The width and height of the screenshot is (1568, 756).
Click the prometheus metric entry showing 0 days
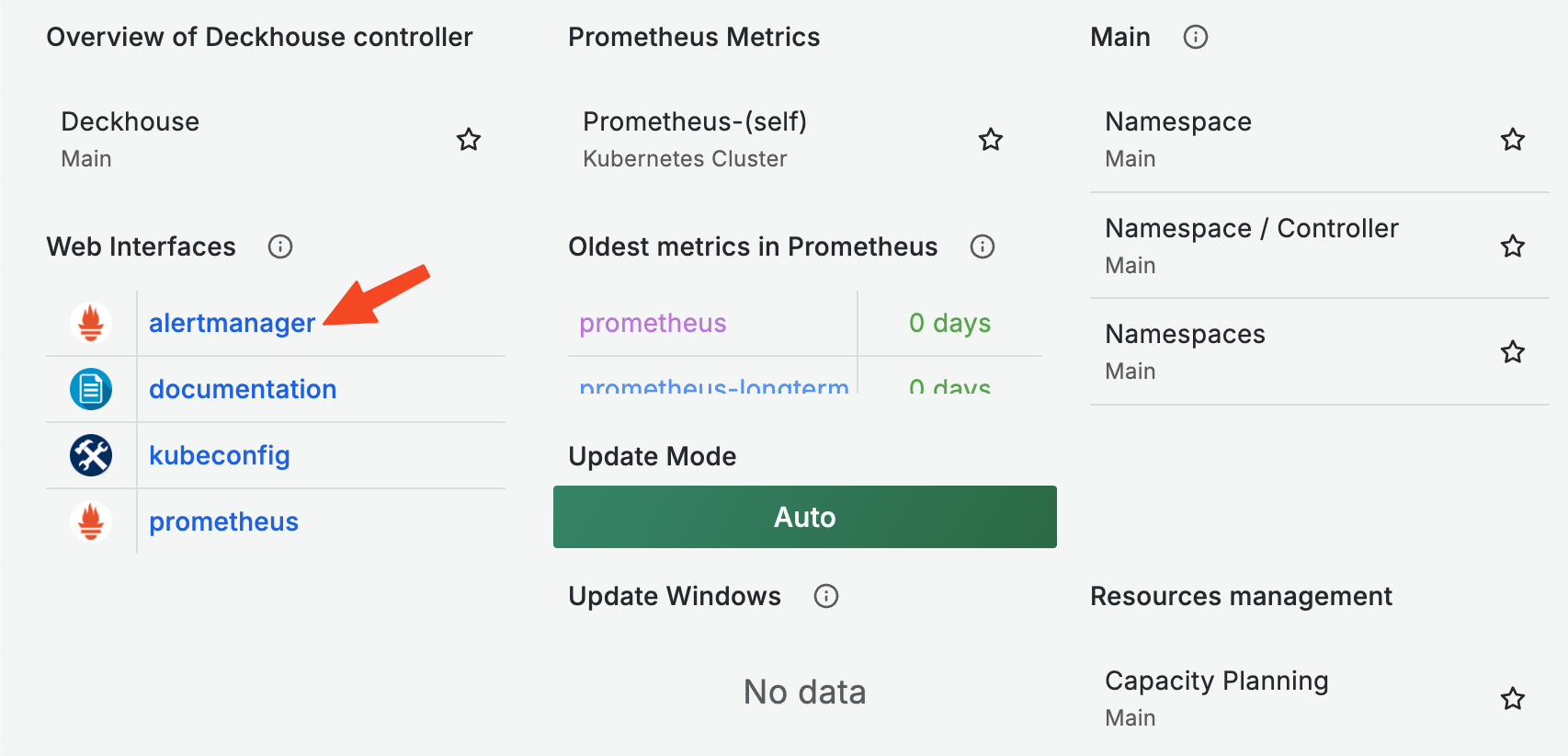click(653, 323)
